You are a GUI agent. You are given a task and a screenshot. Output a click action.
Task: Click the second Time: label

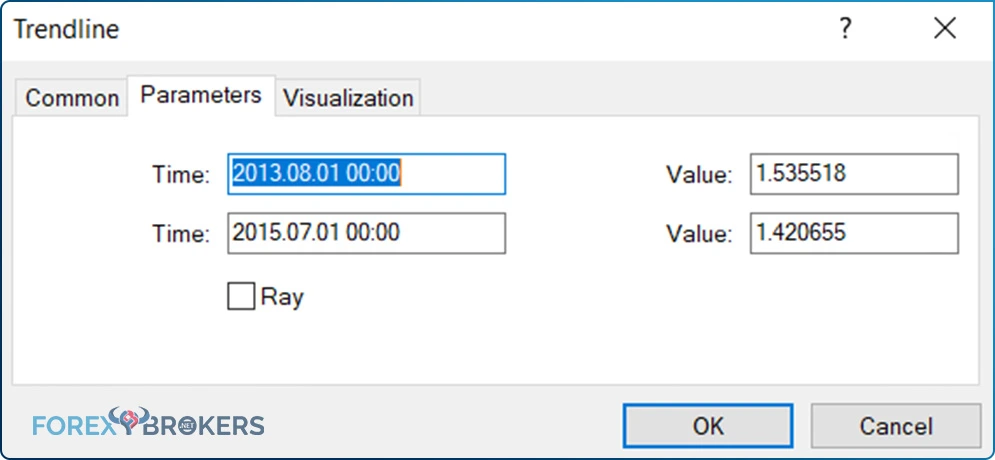pos(181,233)
